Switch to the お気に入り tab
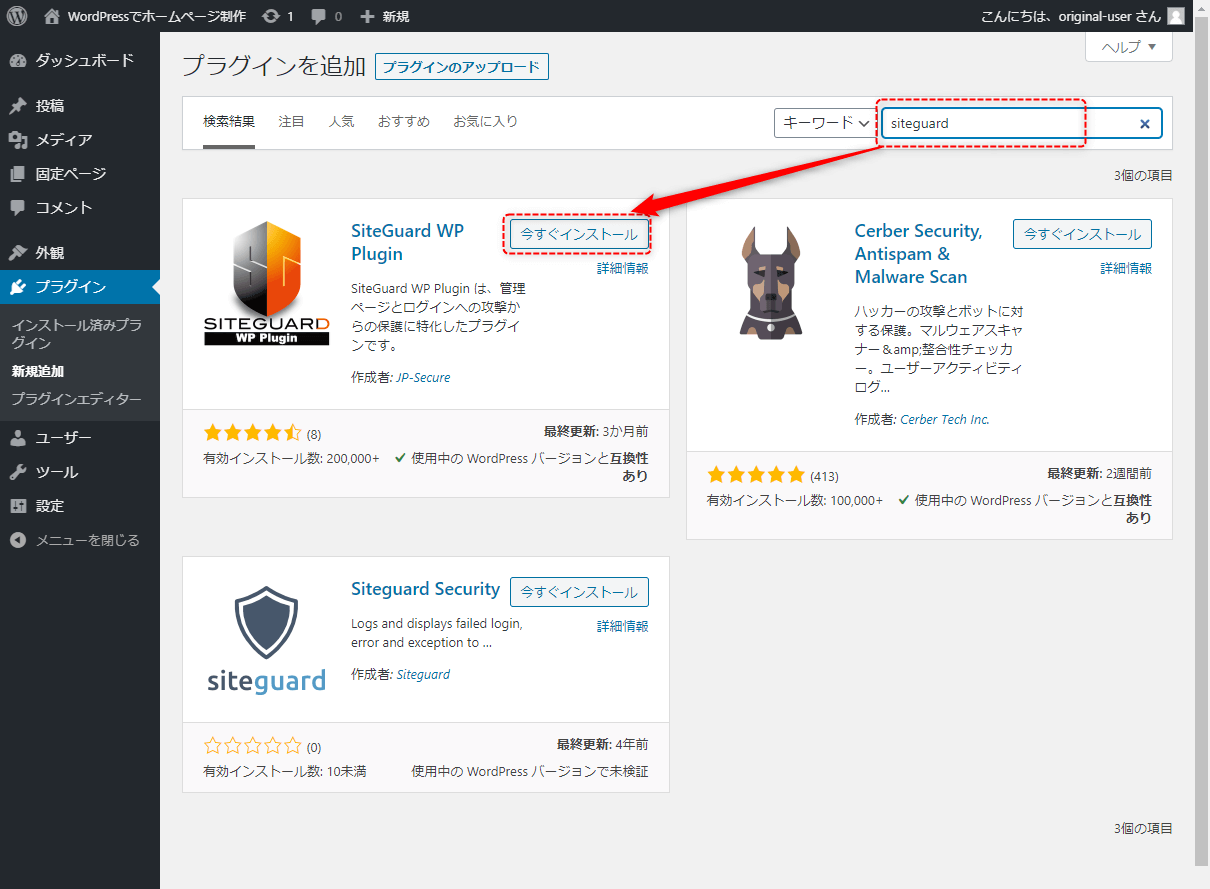1210x889 pixels. click(485, 121)
